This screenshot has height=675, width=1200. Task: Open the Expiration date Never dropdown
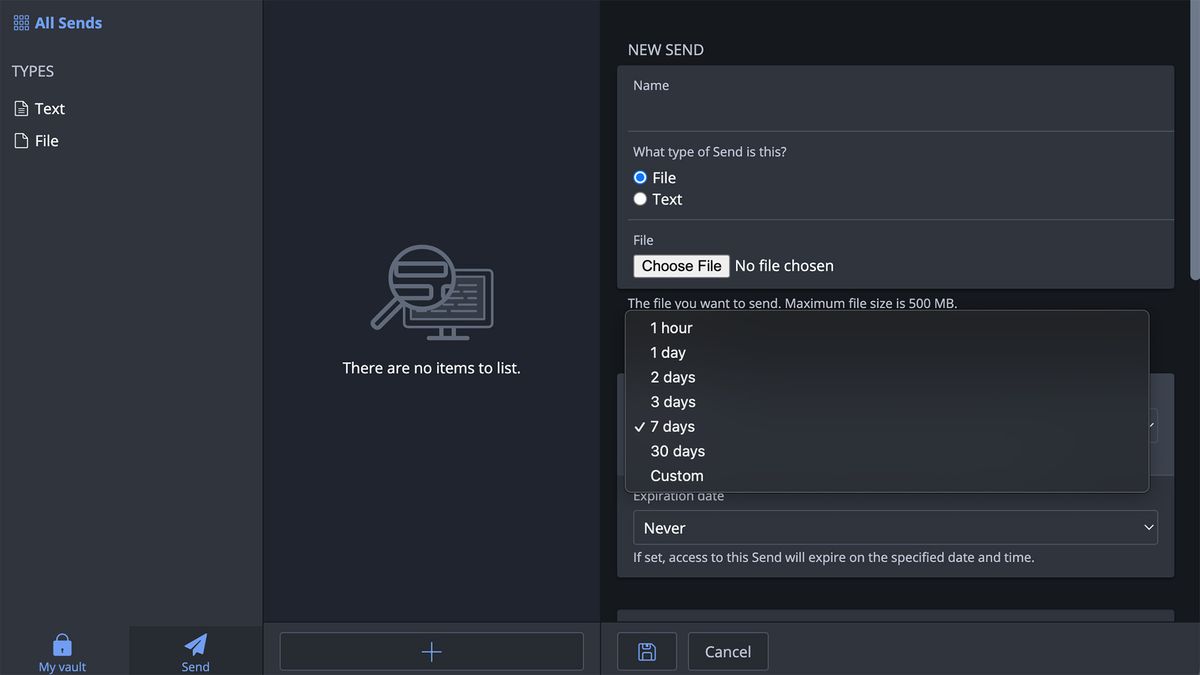(x=894, y=527)
